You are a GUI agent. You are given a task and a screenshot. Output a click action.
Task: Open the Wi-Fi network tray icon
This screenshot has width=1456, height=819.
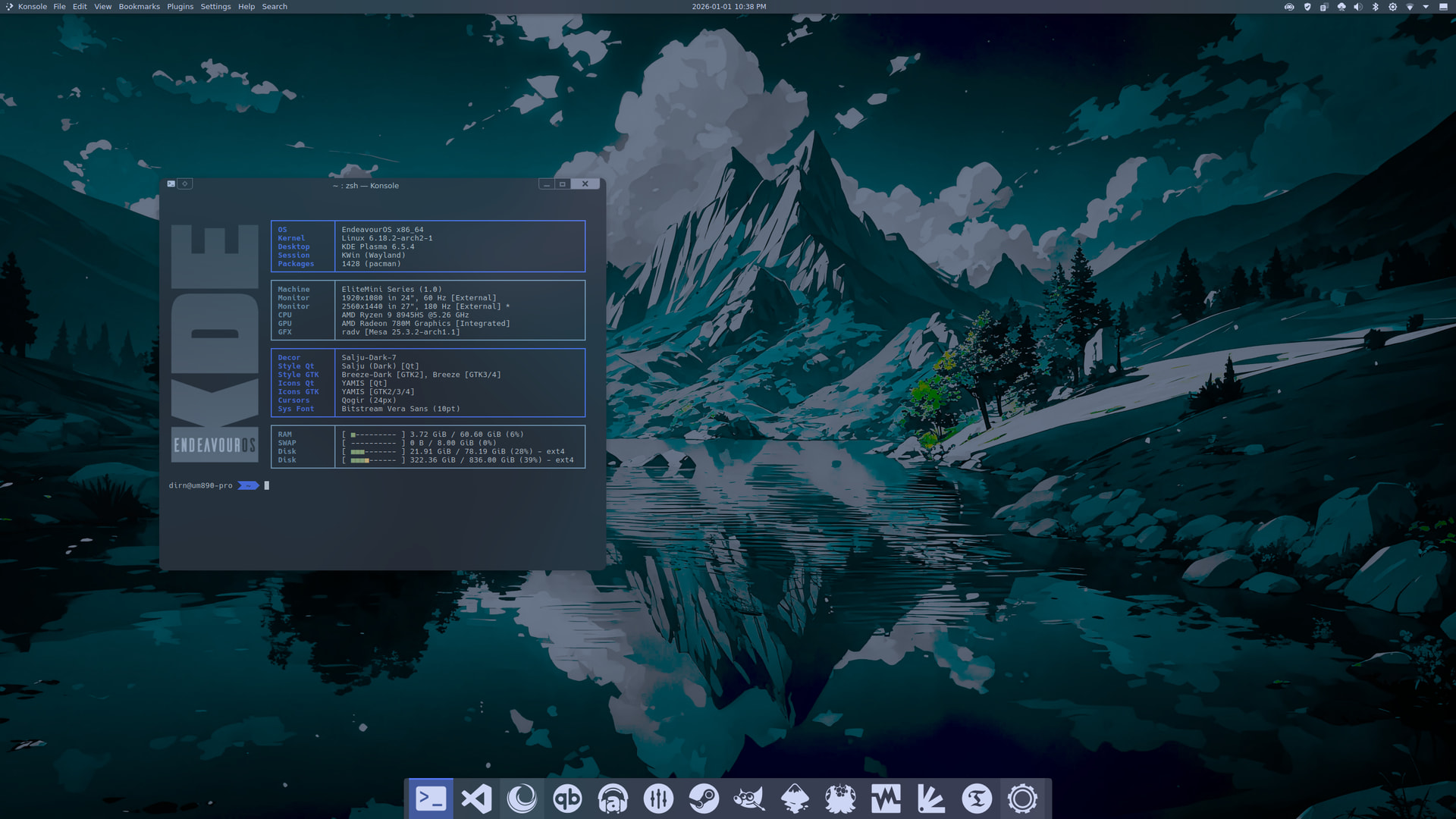point(1410,7)
